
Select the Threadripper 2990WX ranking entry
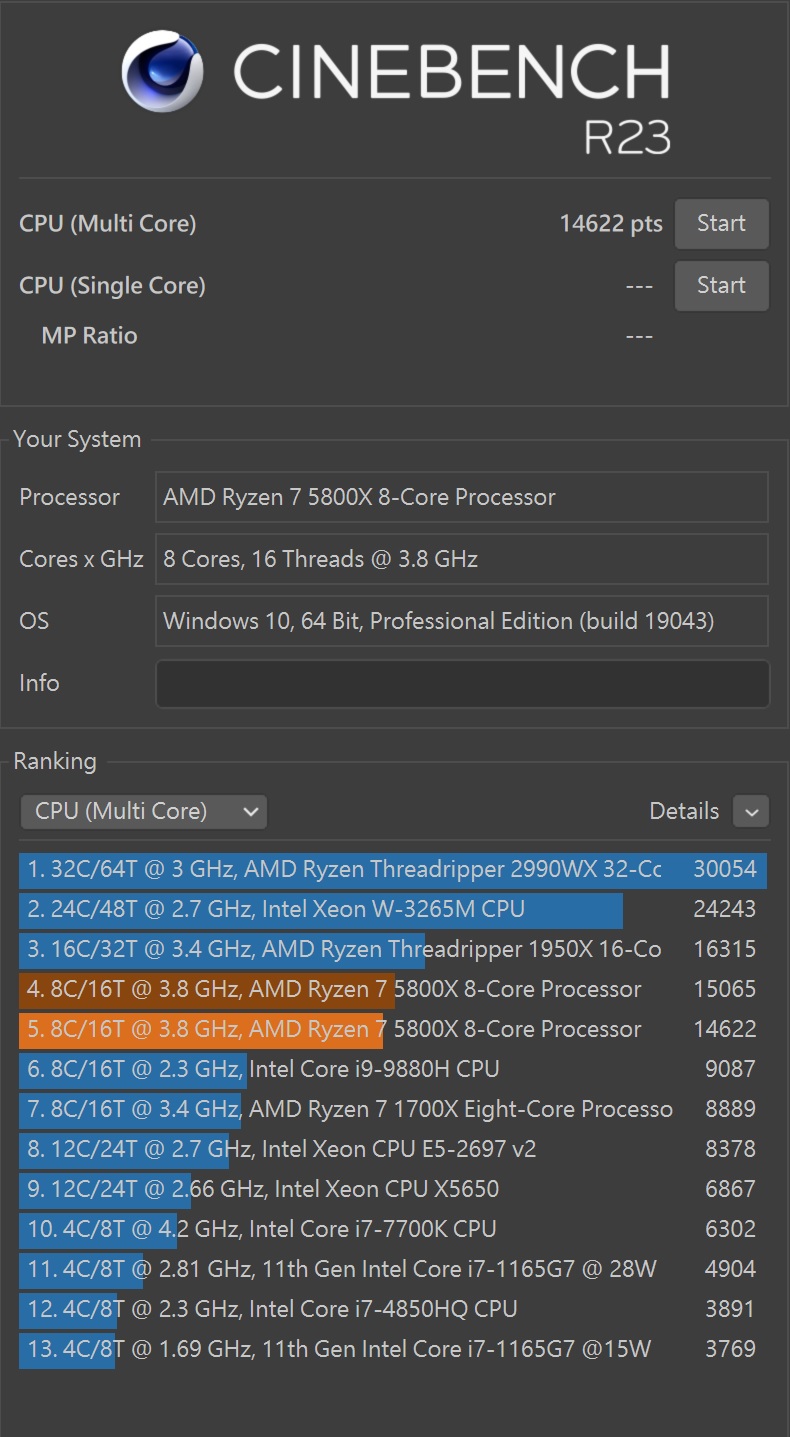pyautogui.click(x=393, y=869)
